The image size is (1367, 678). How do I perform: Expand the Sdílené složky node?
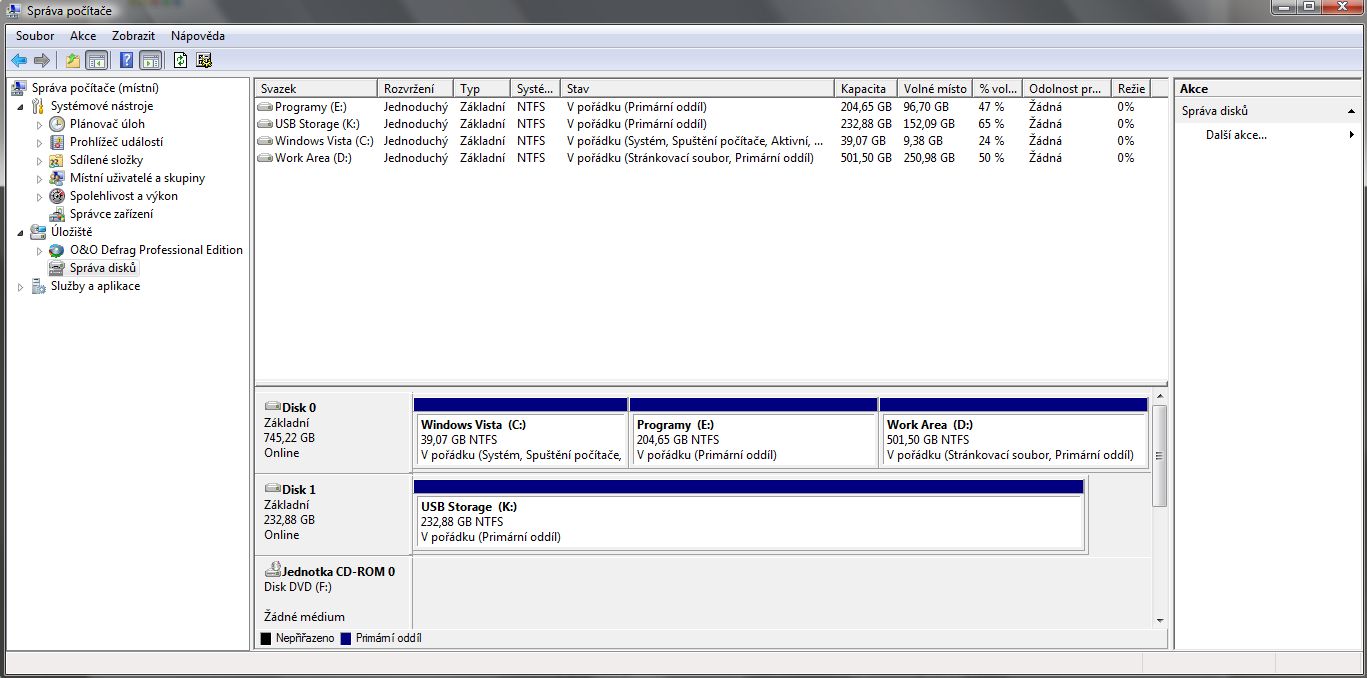pyautogui.click(x=40, y=160)
